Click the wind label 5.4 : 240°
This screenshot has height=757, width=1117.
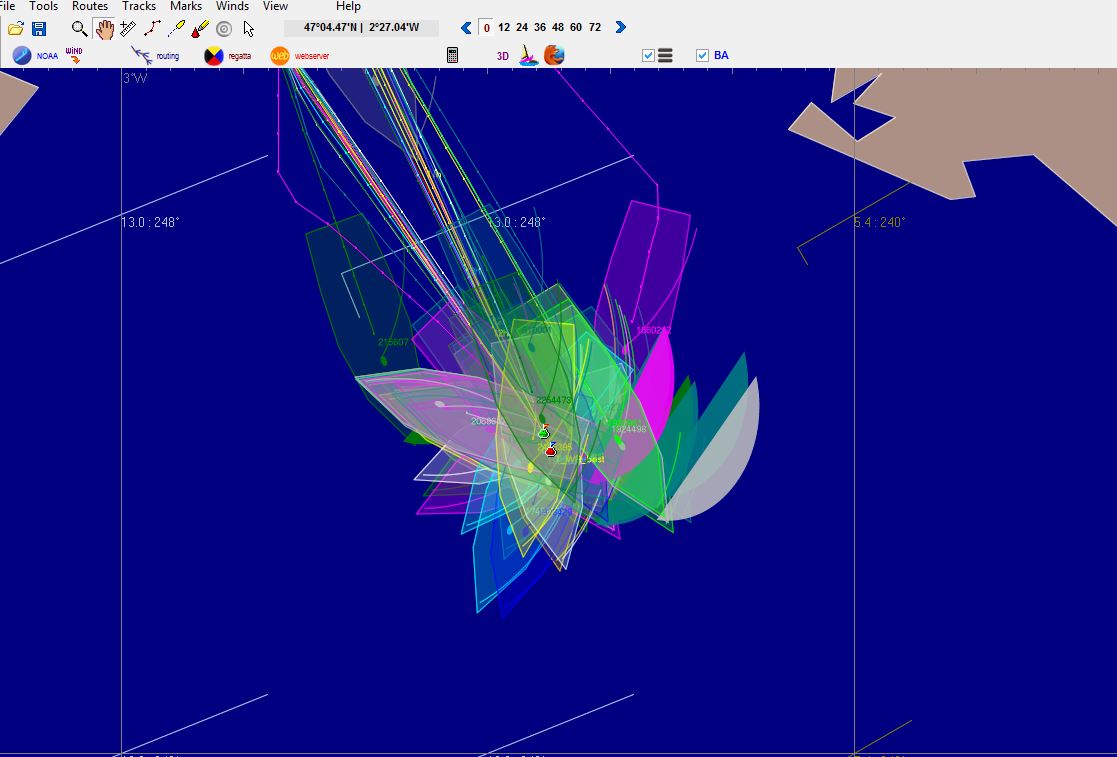click(879, 222)
